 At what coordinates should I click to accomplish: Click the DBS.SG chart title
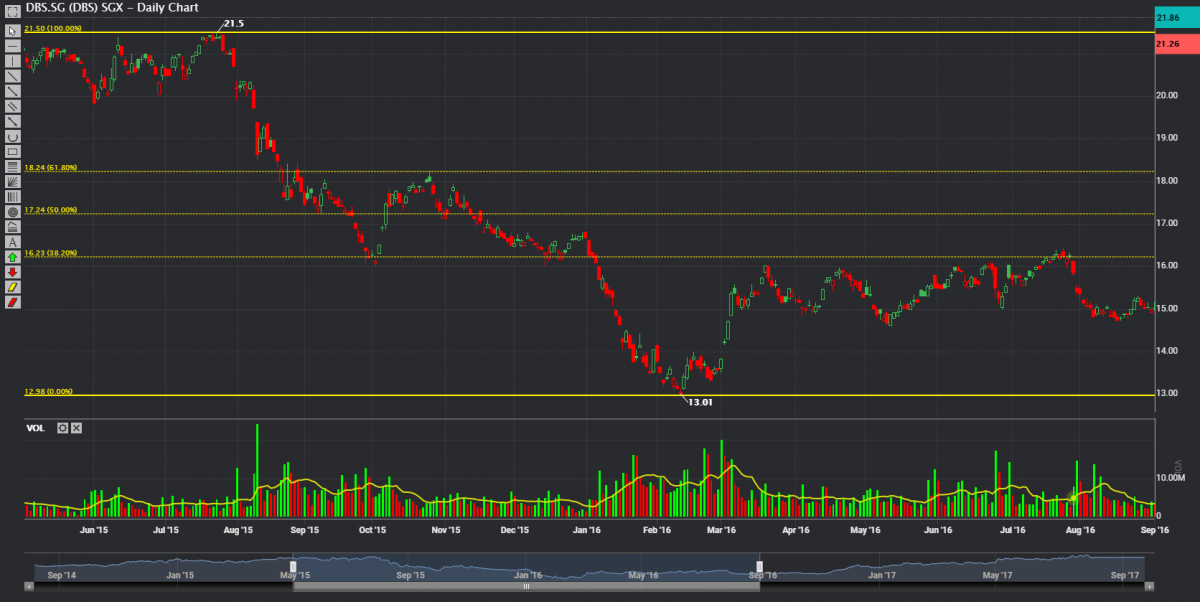(x=100, y=7)
